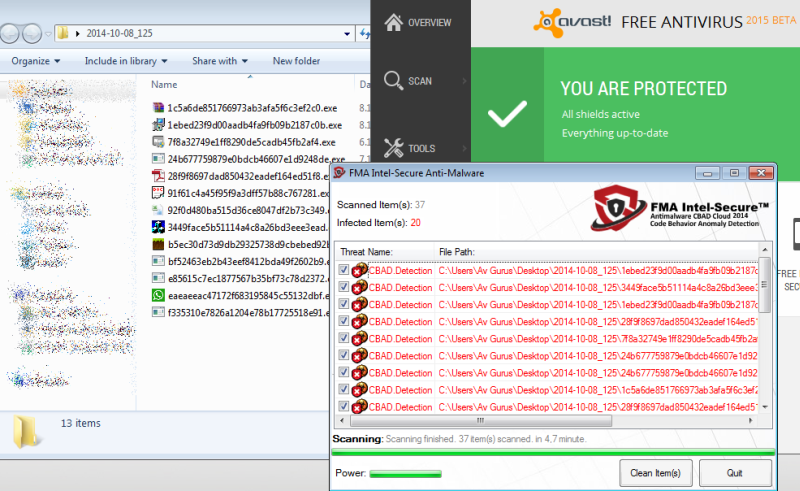Click the folder icon in Explorer details pane
This screenshot has height=491, width=800.
[26, 431]
